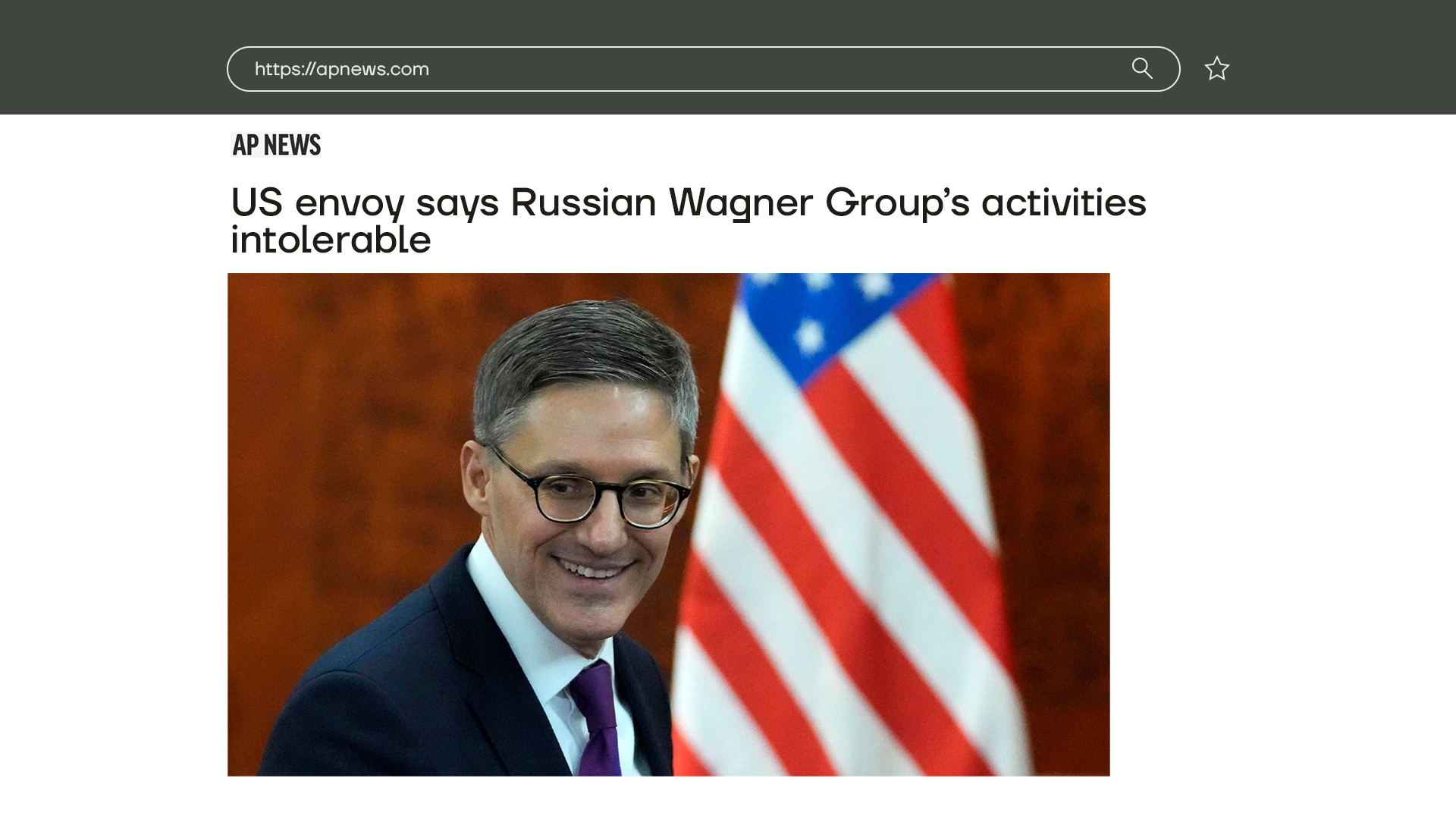Select the https://apnews.com URL text
Screen dimensions: 1456x819
click(x=342, y=69)
